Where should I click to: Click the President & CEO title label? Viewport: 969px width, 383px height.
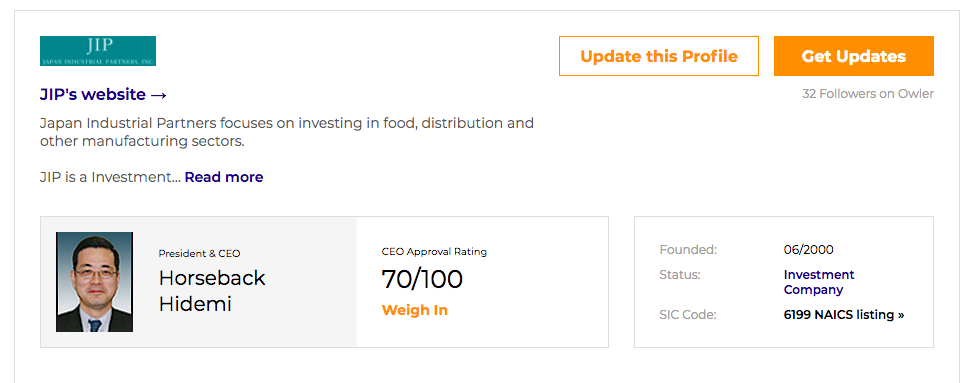point(200,253)
